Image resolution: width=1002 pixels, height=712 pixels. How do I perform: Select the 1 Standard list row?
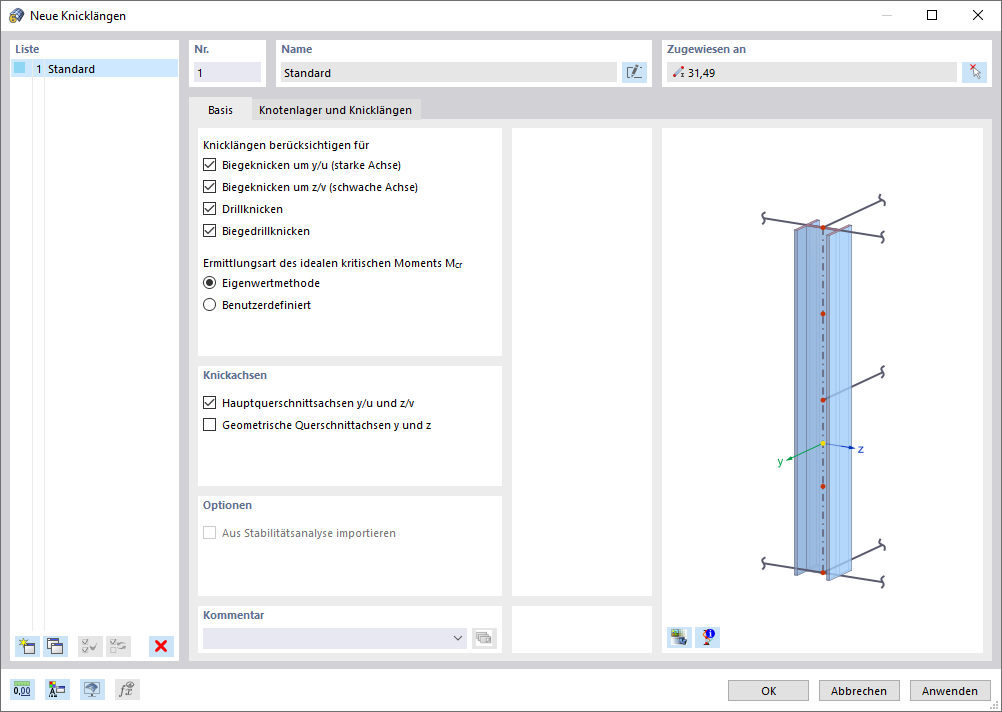coord(95,68)
